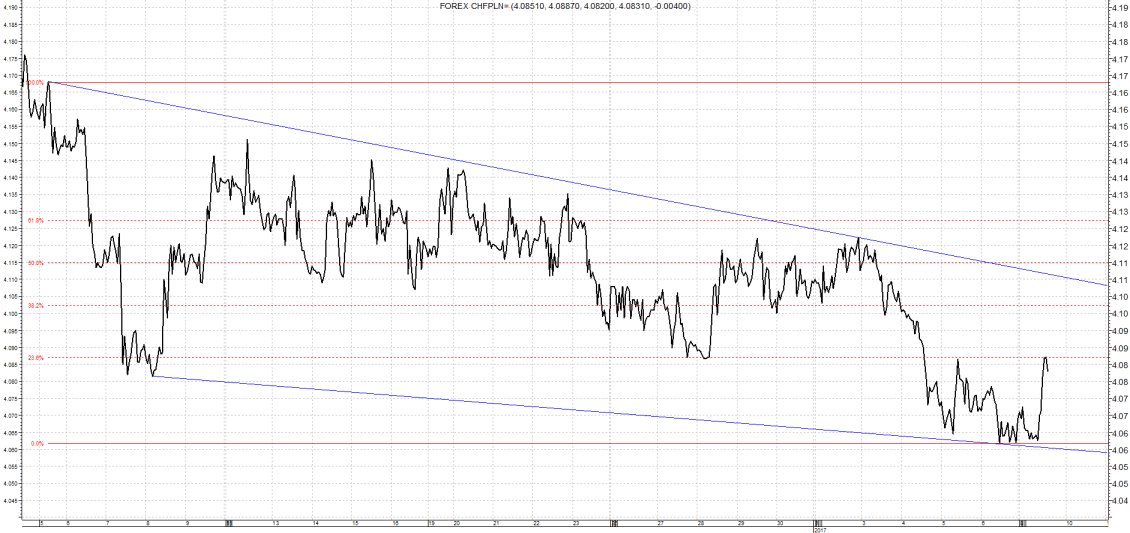Click the FOREX CHFPLN chart title text

[x=564, y=6]
